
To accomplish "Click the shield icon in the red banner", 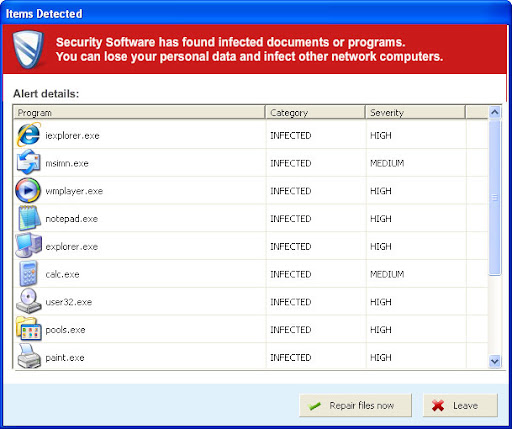I will [28, 49].
